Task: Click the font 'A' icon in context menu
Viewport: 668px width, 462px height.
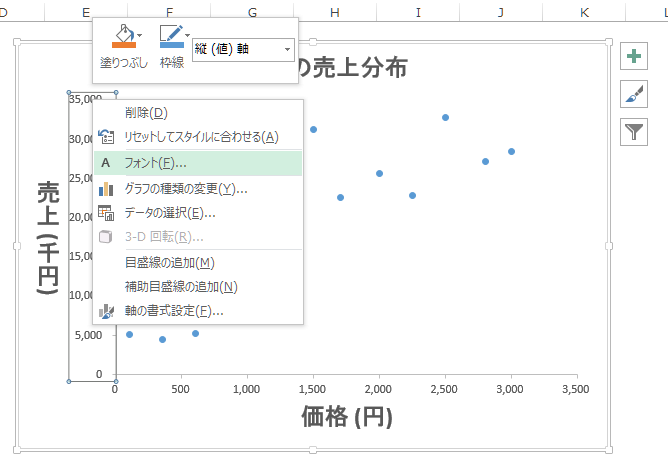Action: point(106,163)
